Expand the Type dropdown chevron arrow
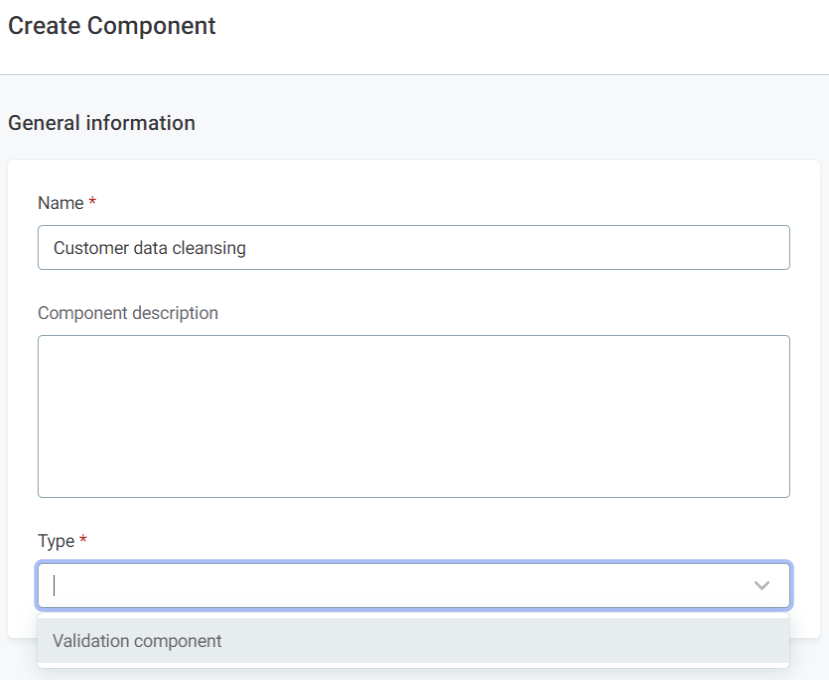 (762, 586)
